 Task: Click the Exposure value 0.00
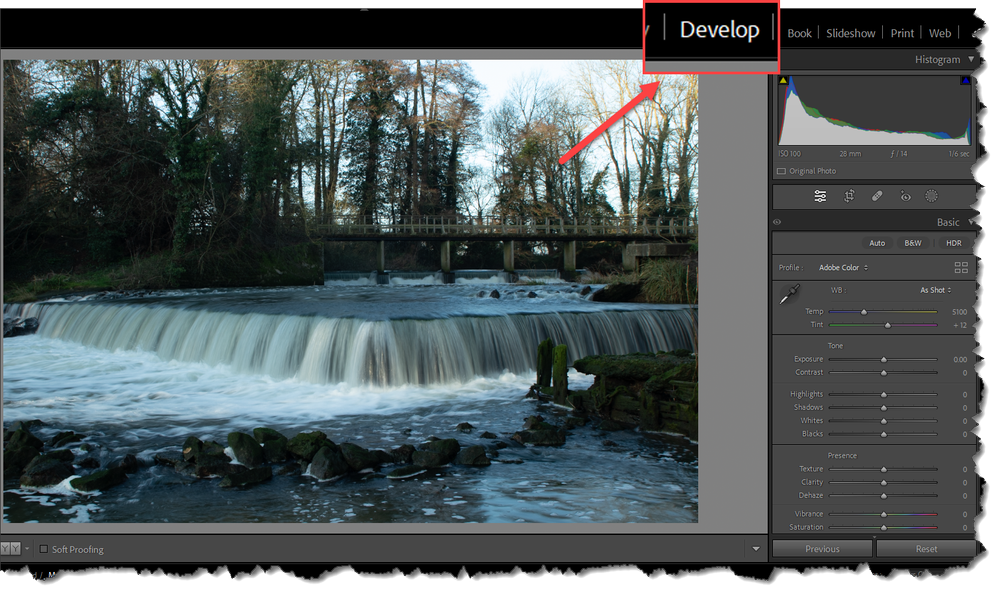point(960,360)
